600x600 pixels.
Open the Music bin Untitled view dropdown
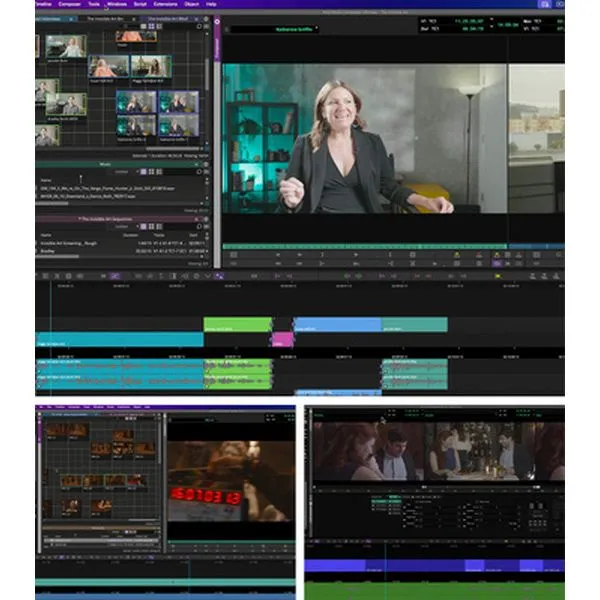coord(126,172)
